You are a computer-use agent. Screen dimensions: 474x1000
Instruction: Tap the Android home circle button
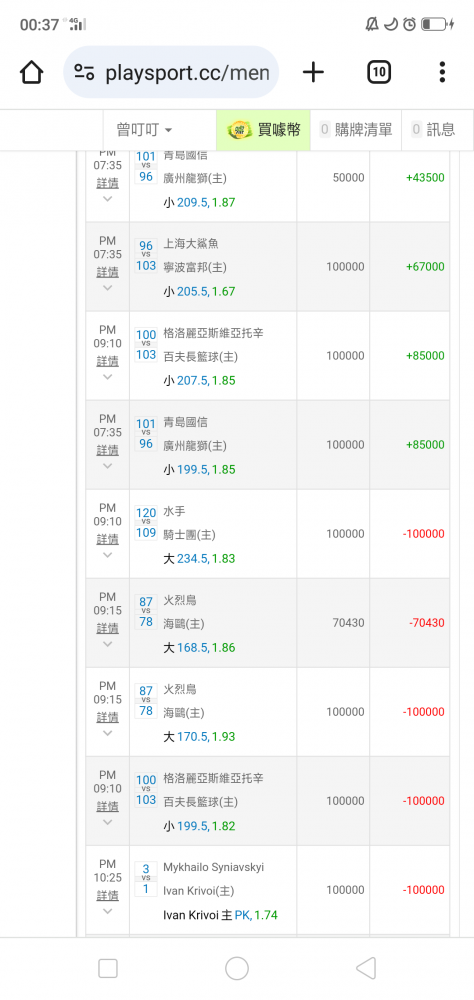click(237, 968)
